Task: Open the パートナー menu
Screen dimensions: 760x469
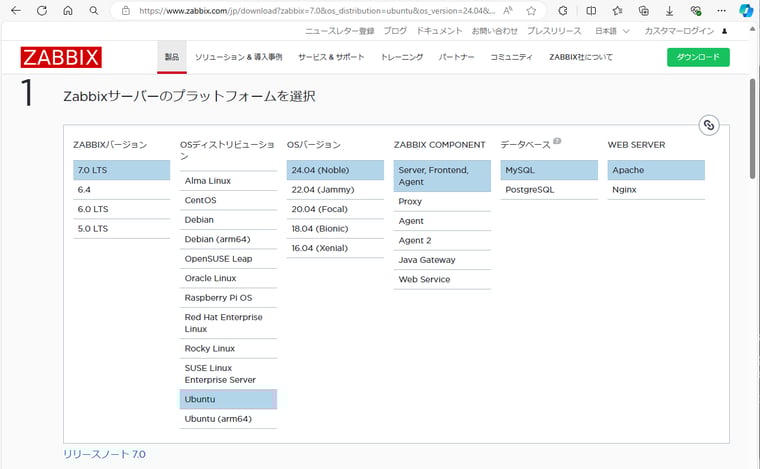Action: coord(457,57)
